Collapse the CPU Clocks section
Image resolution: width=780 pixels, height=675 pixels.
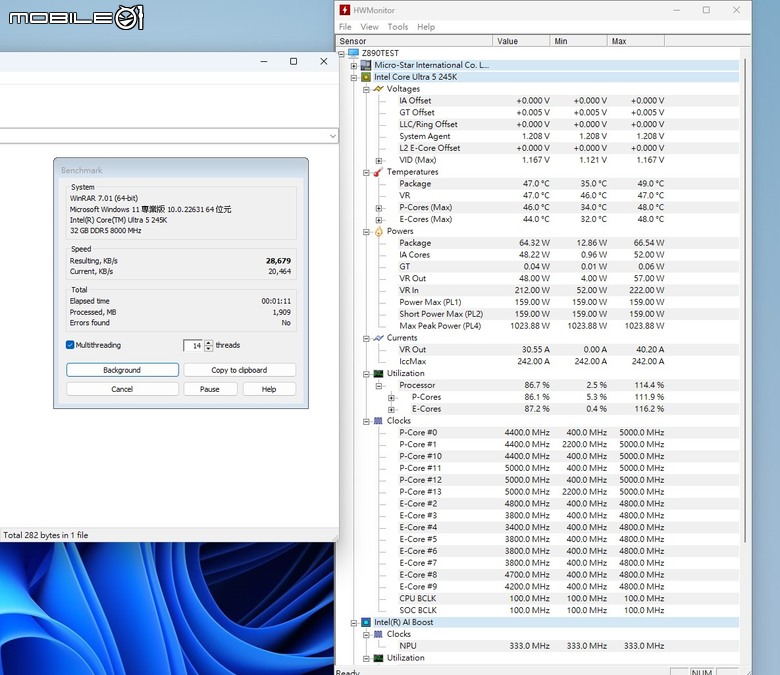click(x=366, y=421)
